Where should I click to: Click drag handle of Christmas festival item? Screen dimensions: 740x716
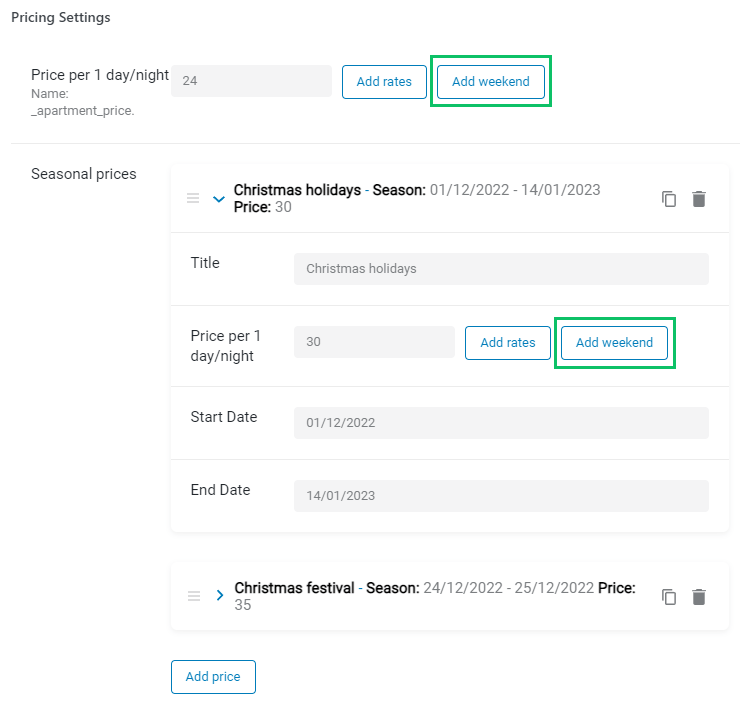coord(194,596)
